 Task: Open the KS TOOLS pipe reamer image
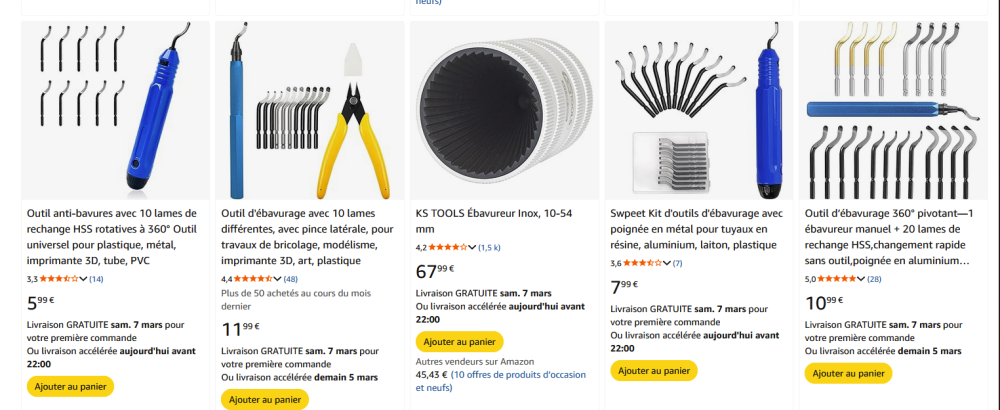[504, 110]
